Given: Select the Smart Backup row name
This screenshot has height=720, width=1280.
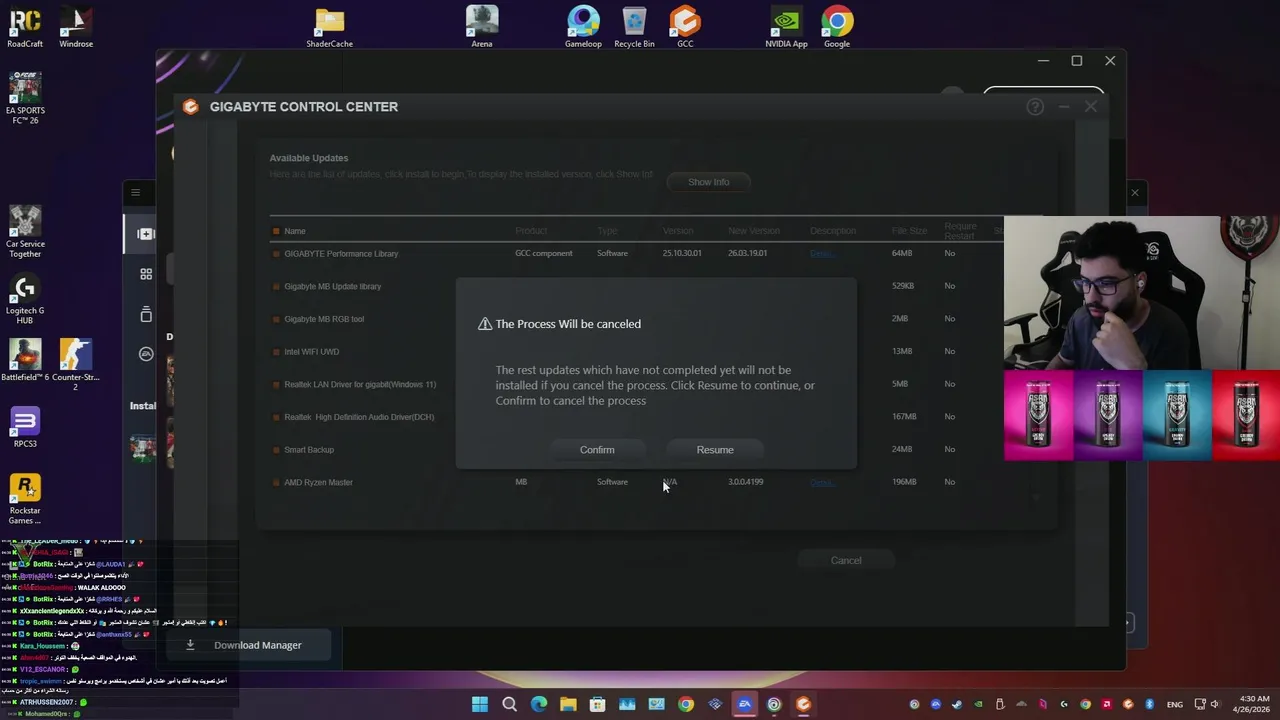Looking at the screenshot, I should tap(309, 450).
